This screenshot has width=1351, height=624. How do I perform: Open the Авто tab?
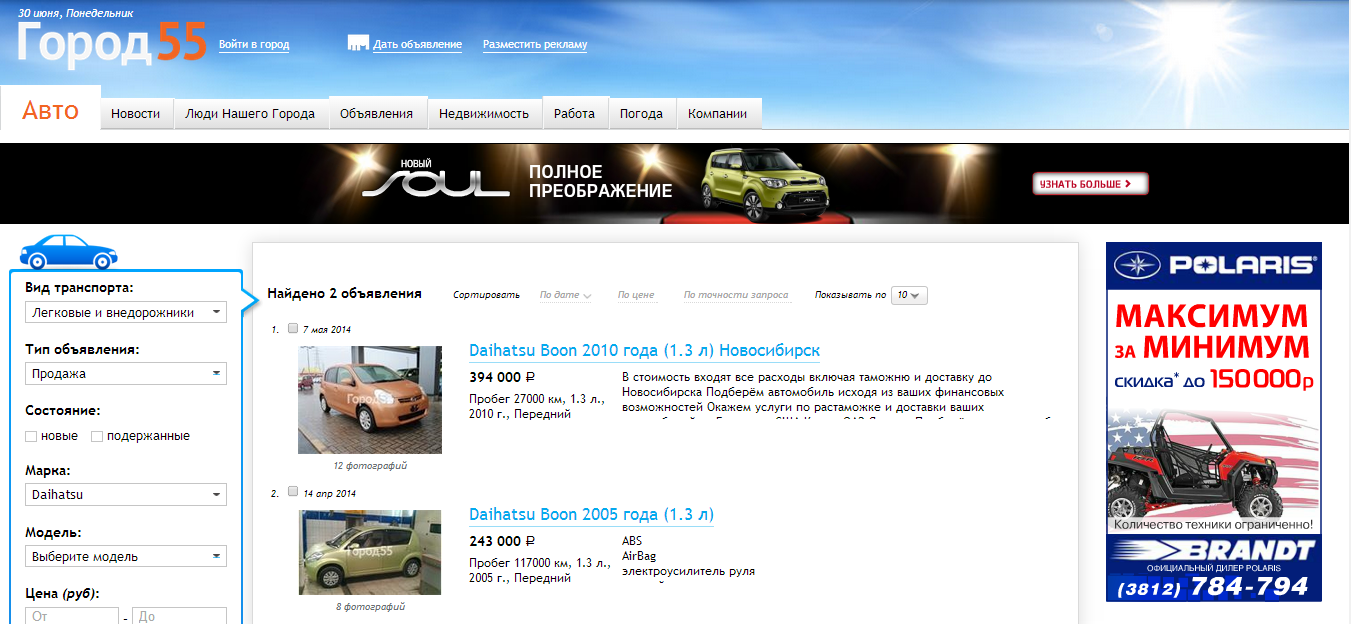click(51, 109)
